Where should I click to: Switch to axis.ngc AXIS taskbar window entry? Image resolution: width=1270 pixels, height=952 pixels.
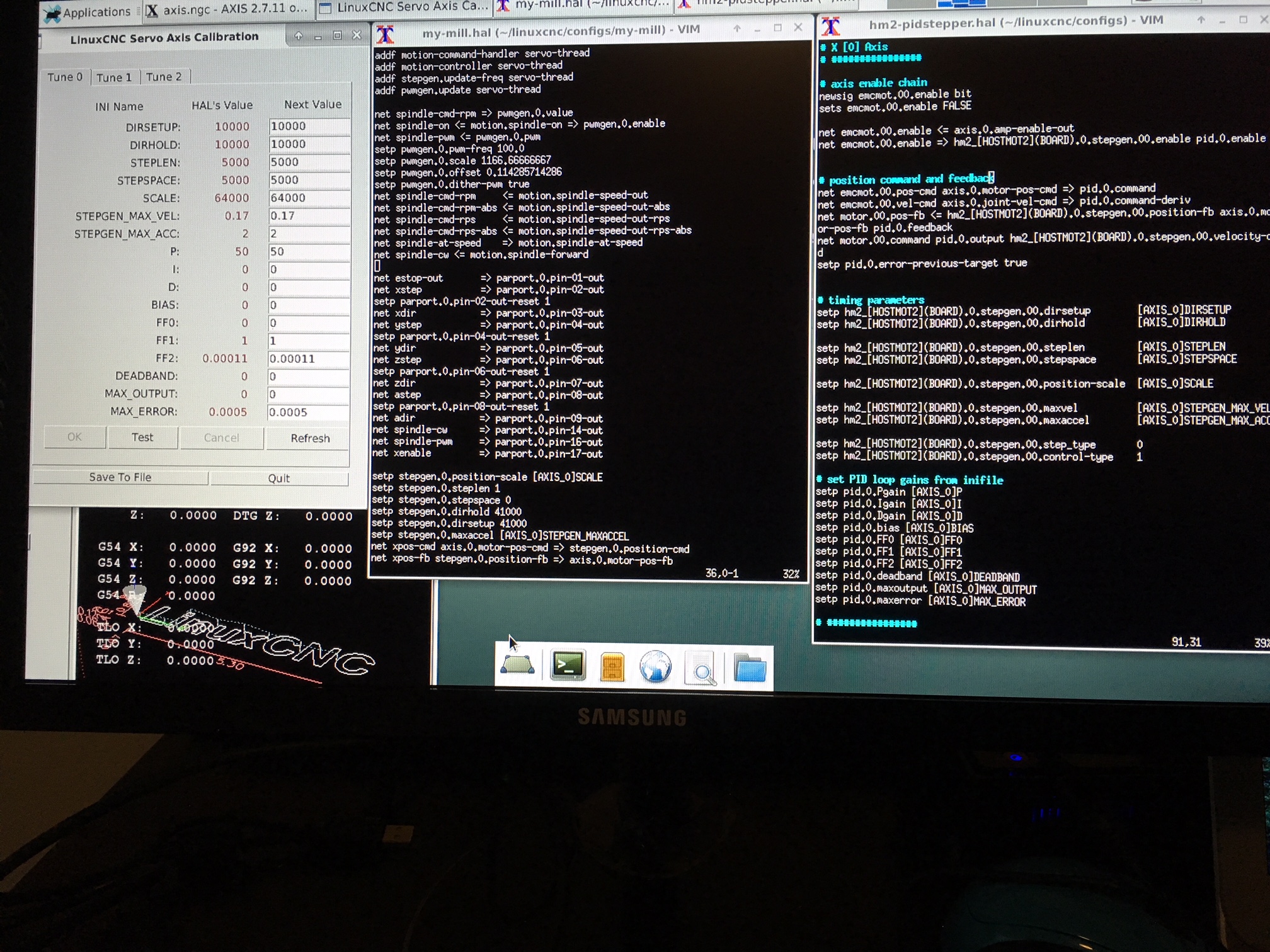(x=227, y=9)
